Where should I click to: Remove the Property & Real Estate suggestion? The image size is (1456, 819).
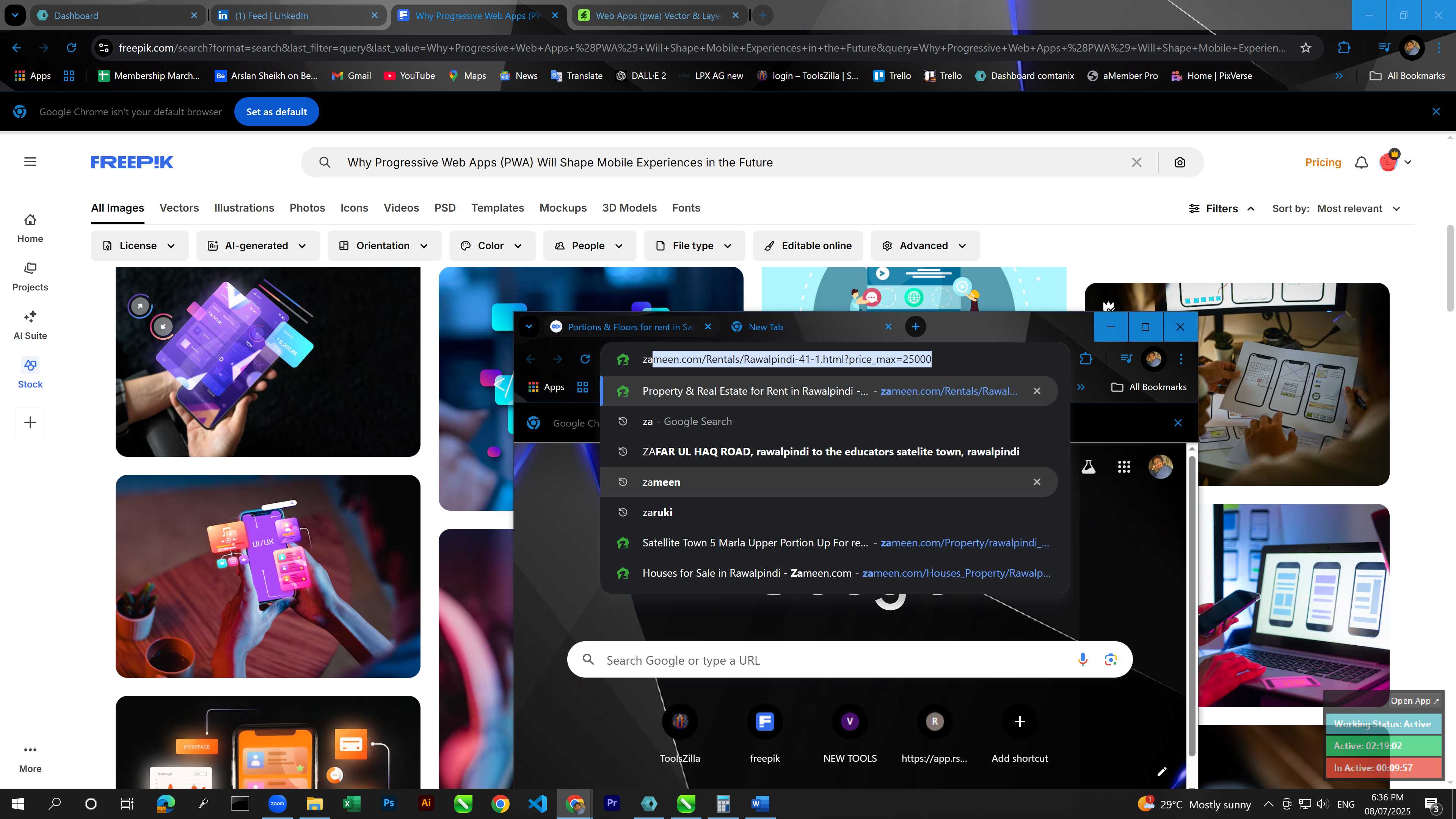[1037, 391]
